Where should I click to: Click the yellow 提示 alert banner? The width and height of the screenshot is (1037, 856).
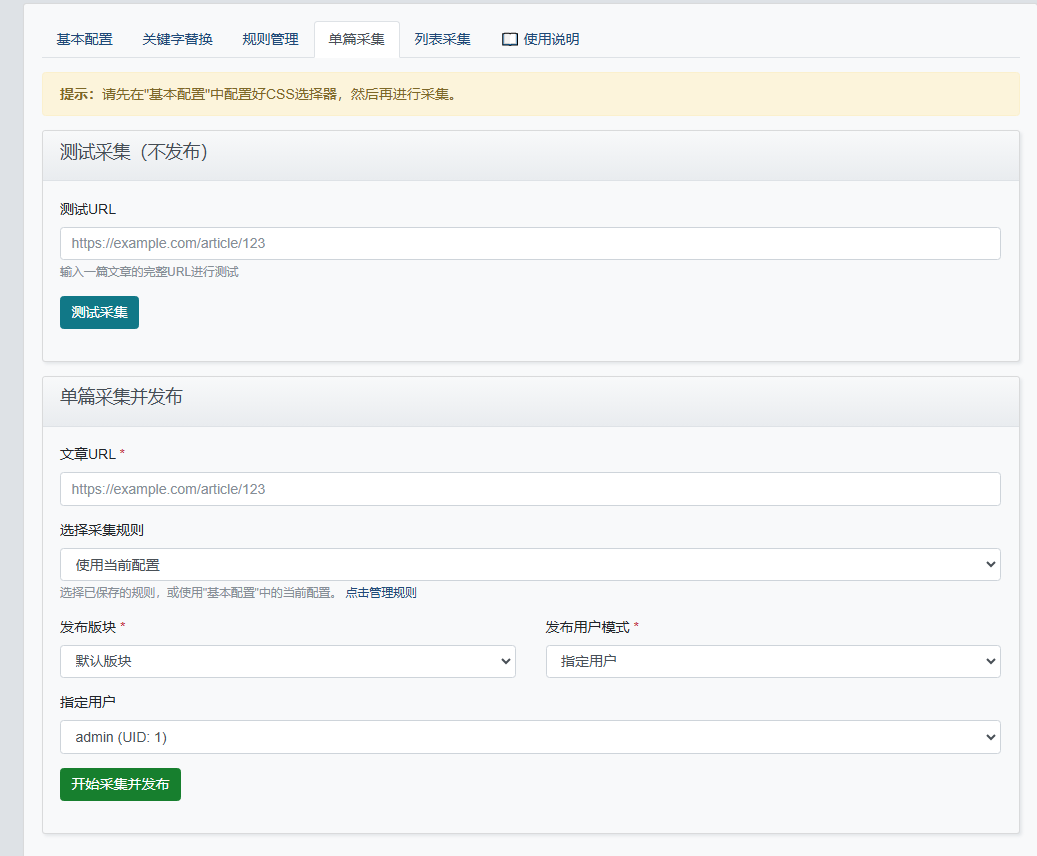click(x=530, y=94)
